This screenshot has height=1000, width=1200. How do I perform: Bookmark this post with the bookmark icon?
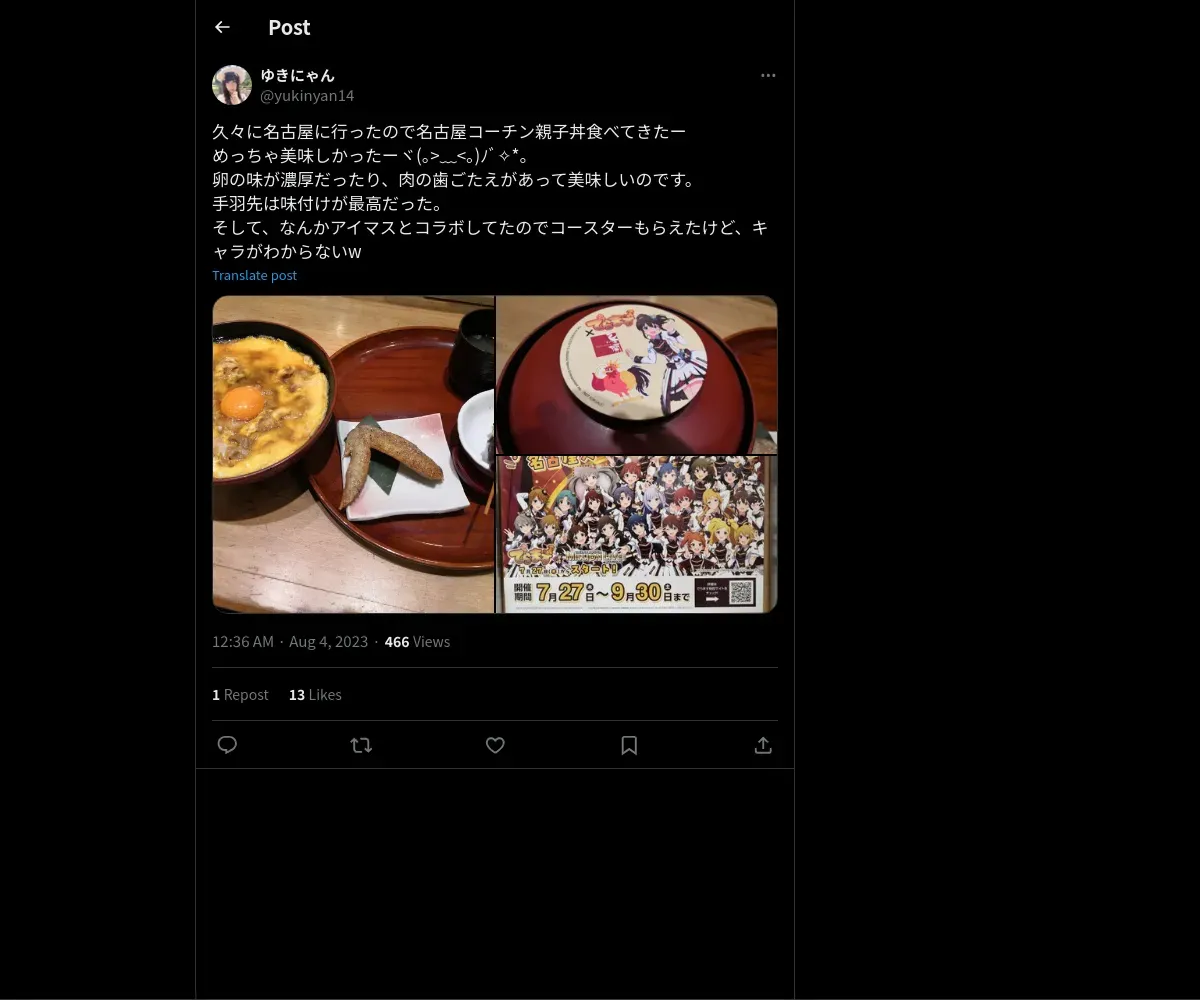coord(629,745)
